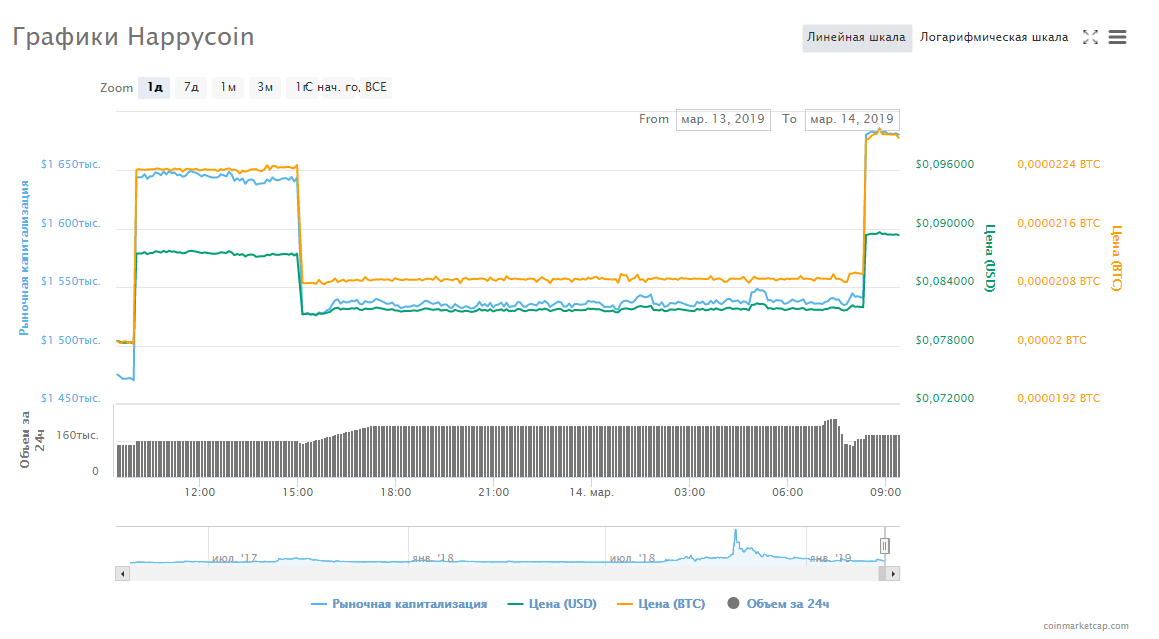Toggle Цена (BTC) series in legend
The image size is (1159, 639).
coord(661,604)
